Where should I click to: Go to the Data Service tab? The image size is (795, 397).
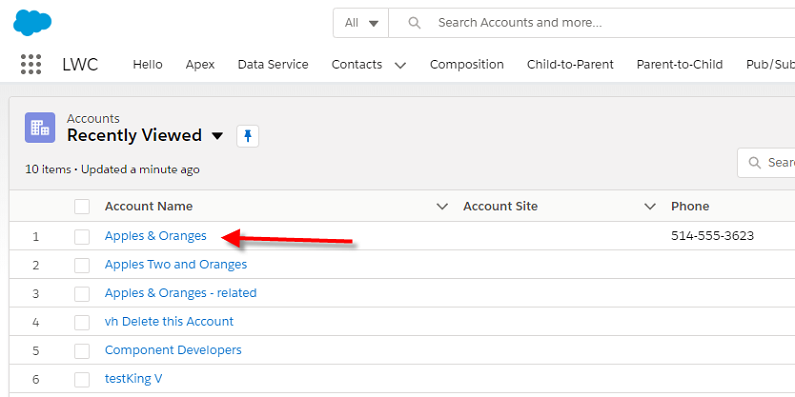point(273,65)
